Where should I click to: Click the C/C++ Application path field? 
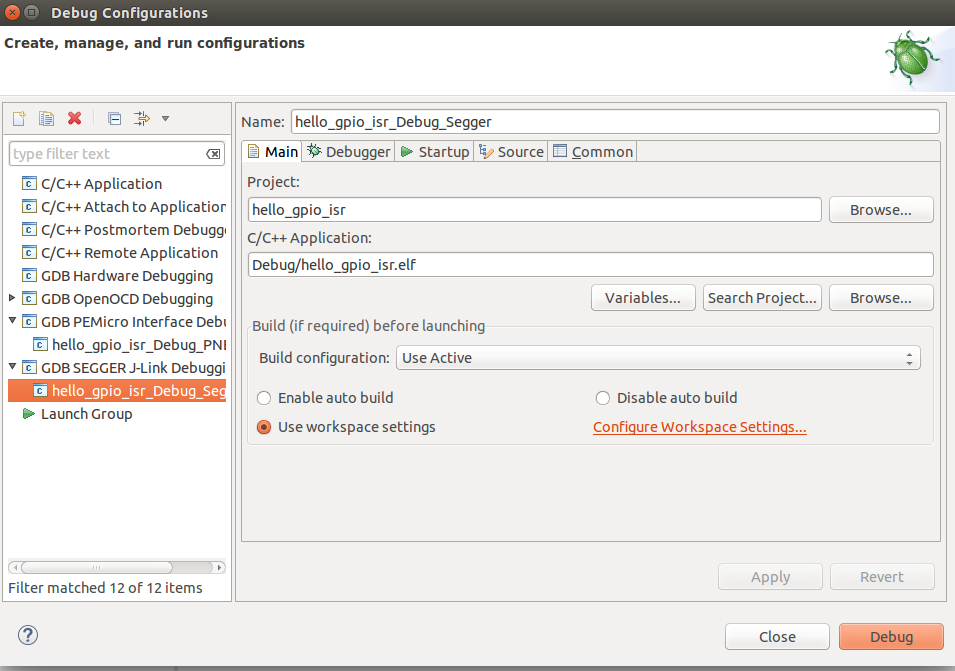[x=590, y=264]
